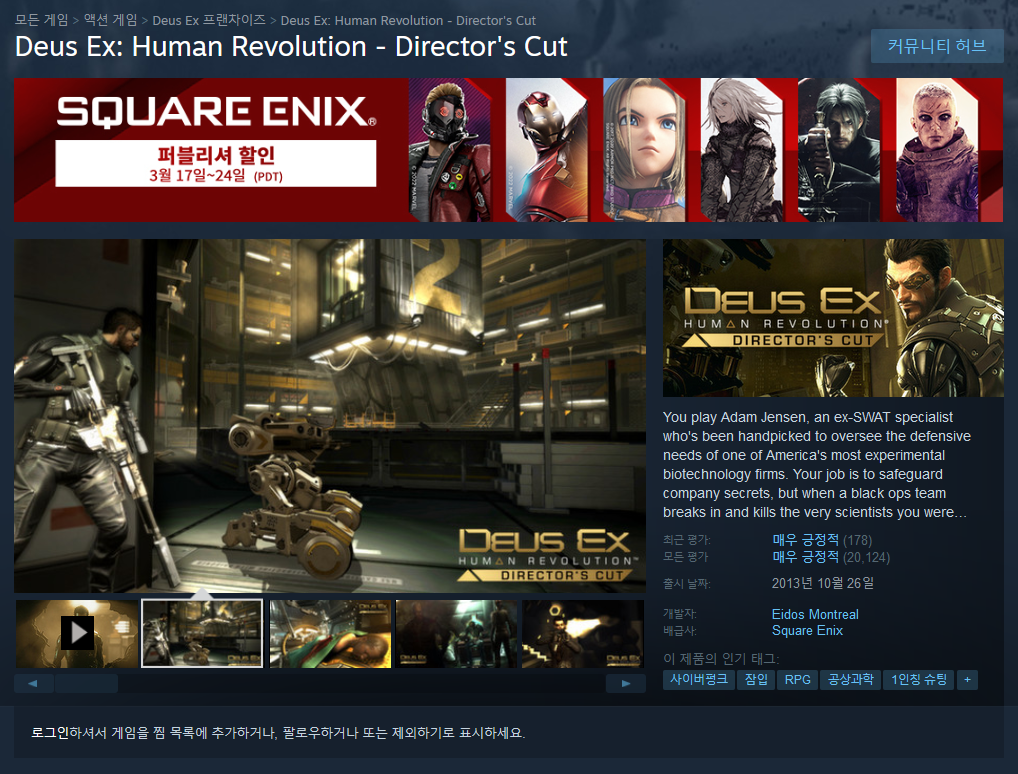
Task: Select the security robot screenshot thumbnail
Action: pos(202,634)
